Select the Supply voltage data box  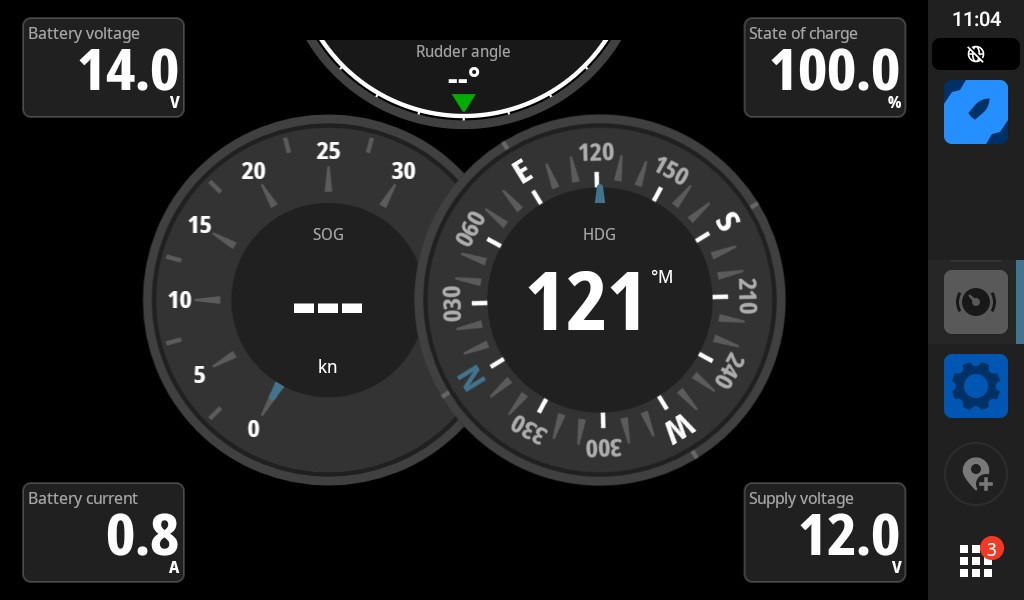pos(824,532)
